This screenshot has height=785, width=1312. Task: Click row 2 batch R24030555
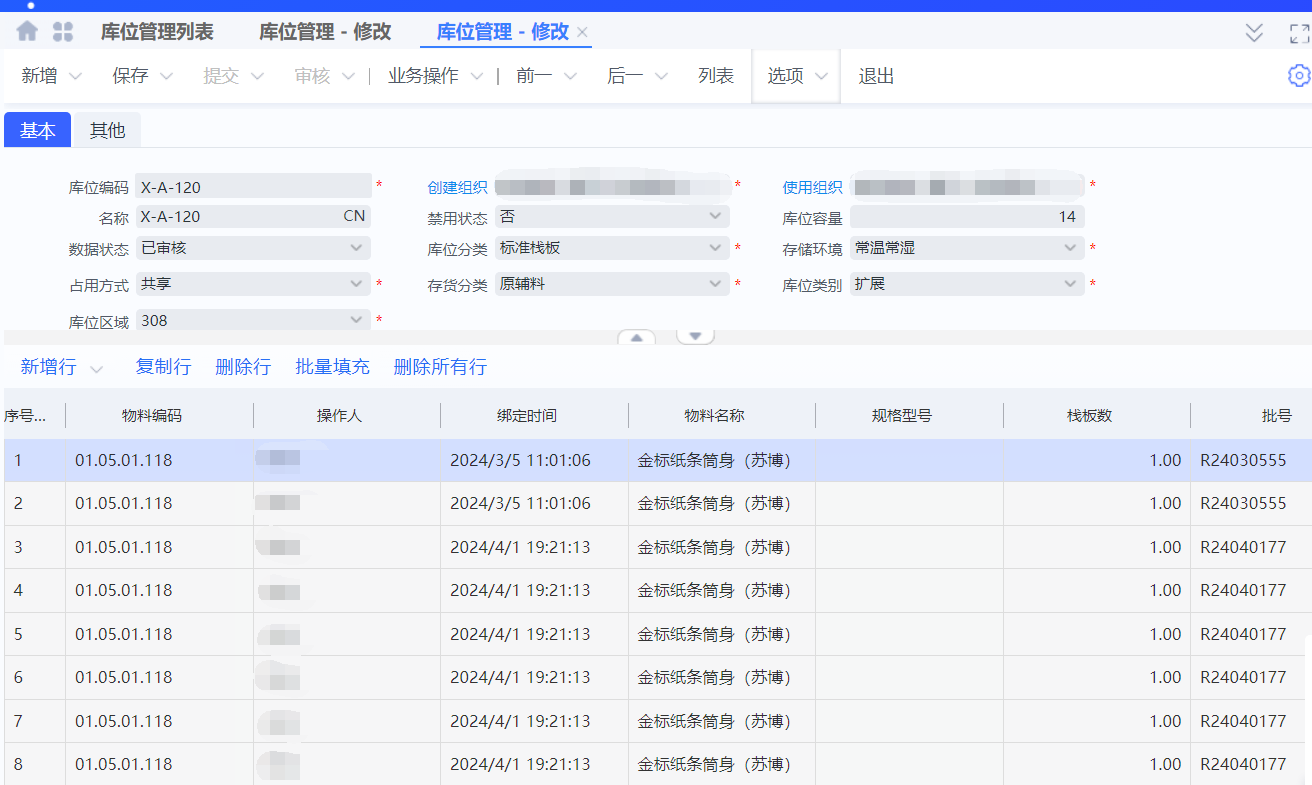point(1243,504)
